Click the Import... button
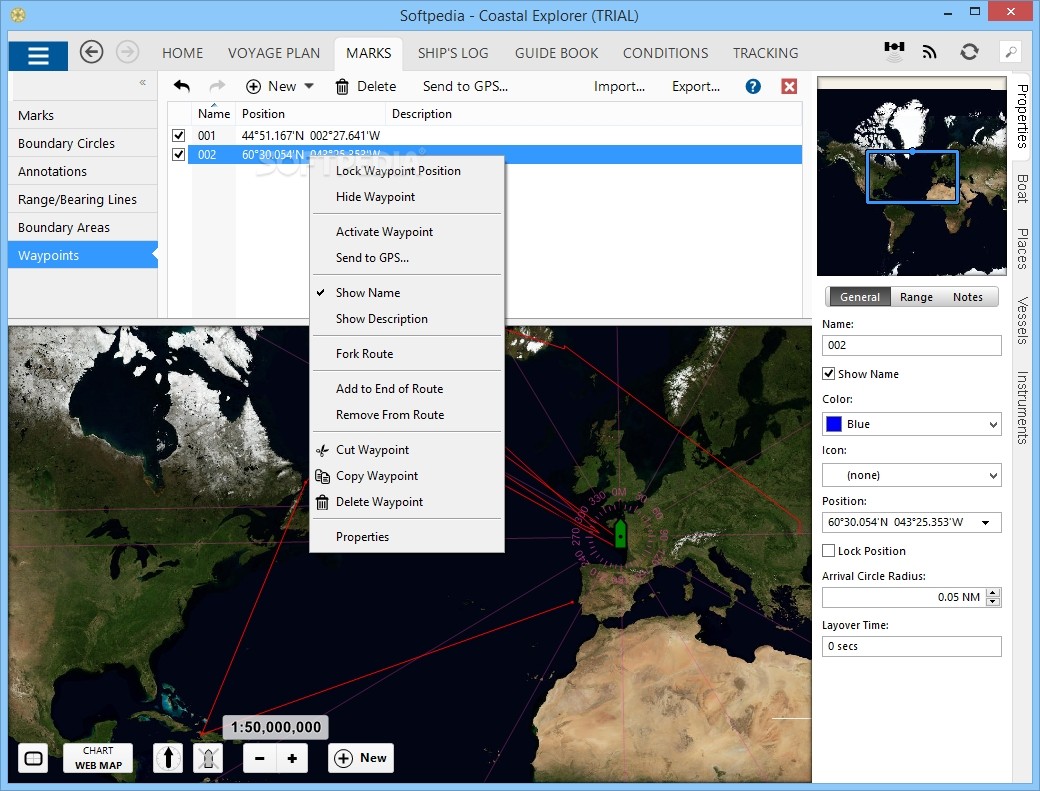The width and height of the screenshot is (1040, 791). 619,86
